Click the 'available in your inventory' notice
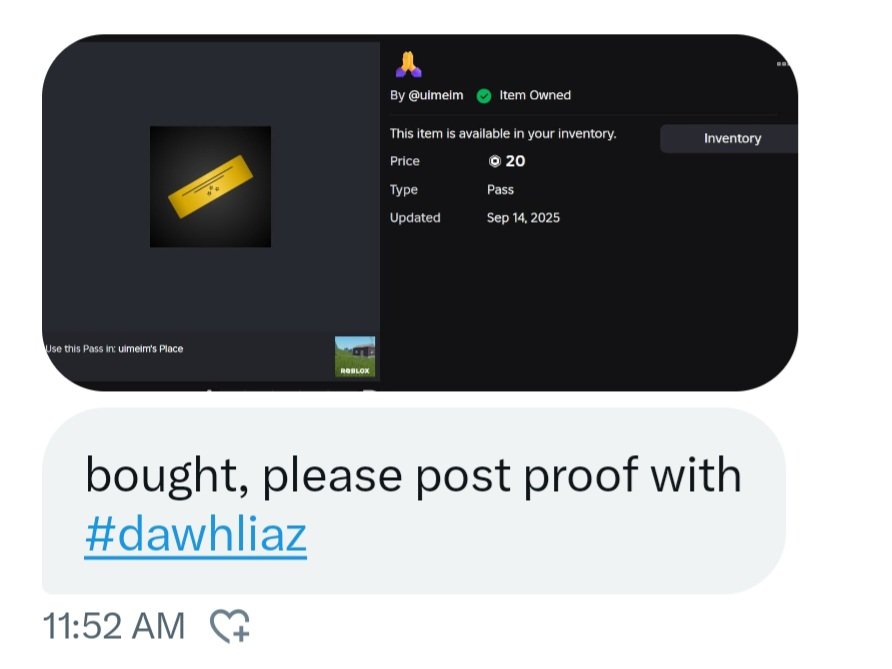 click(x=503, y=134)
